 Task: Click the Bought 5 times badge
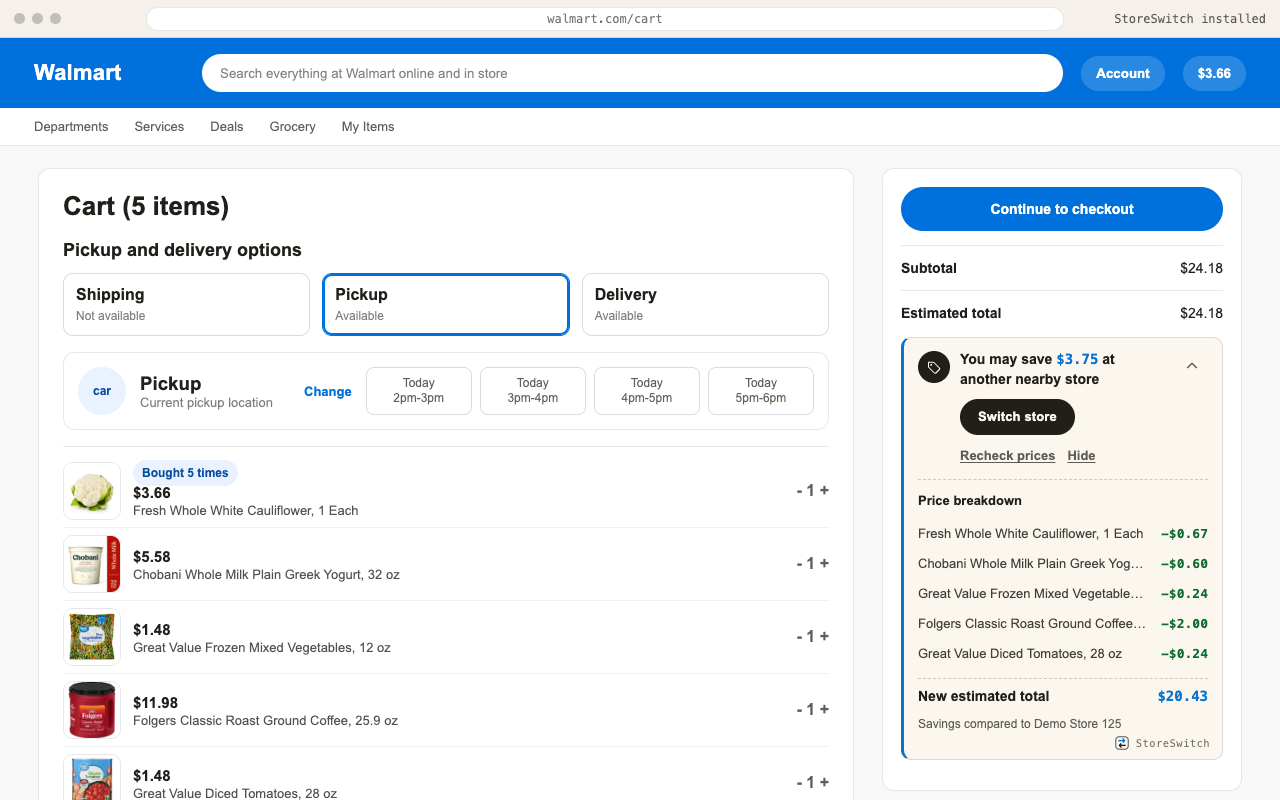185,473
